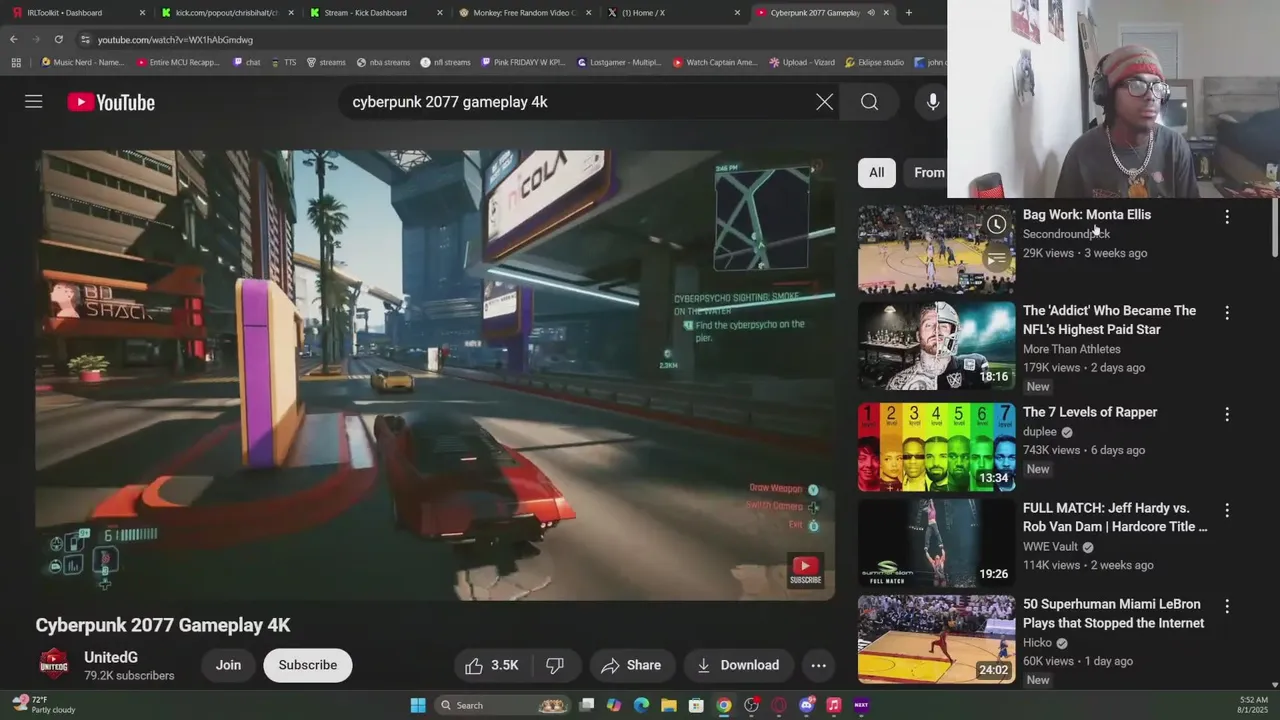
Task: Start voice search with microphone icon
Action: point(932,102)
